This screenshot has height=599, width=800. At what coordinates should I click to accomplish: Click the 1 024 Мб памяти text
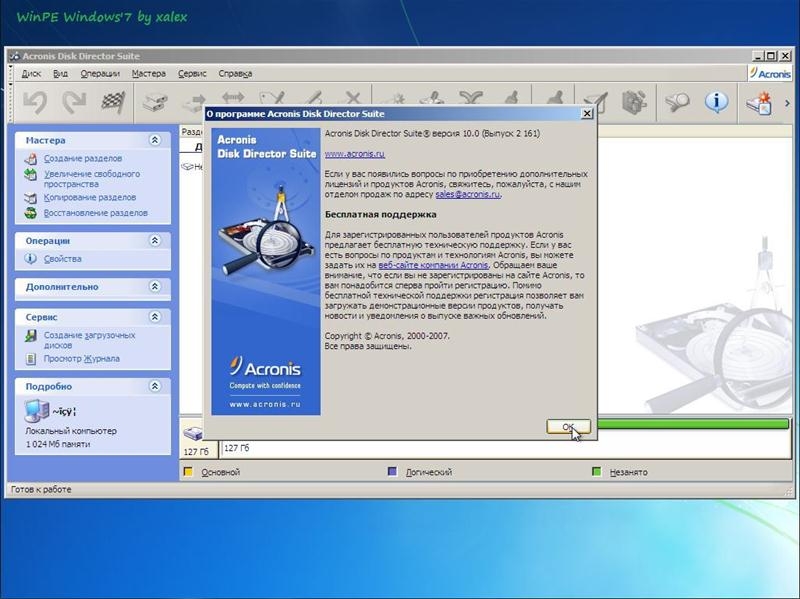[58, 444]
